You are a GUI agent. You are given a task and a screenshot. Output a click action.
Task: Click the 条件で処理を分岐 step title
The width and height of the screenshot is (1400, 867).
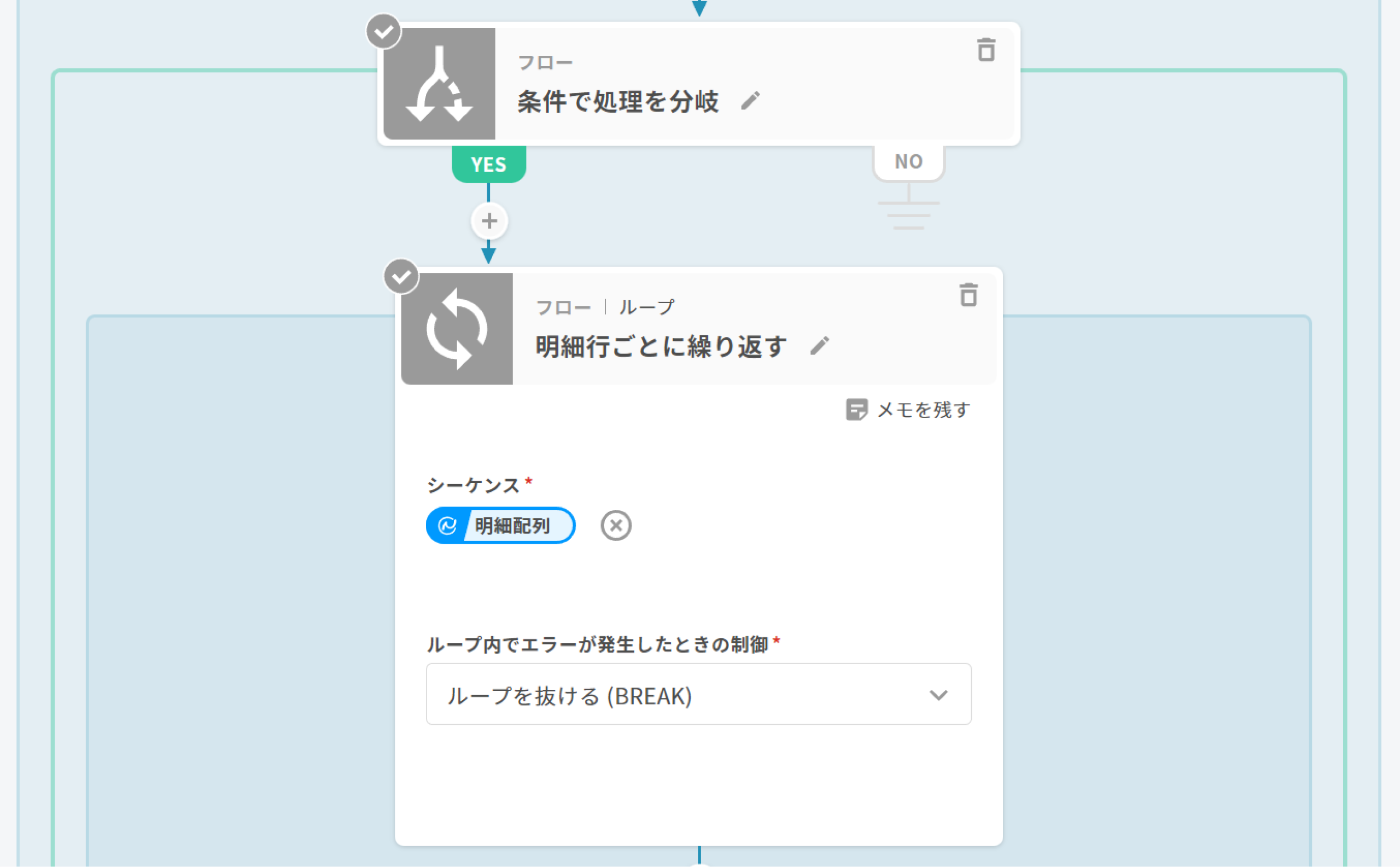(617, 102)
